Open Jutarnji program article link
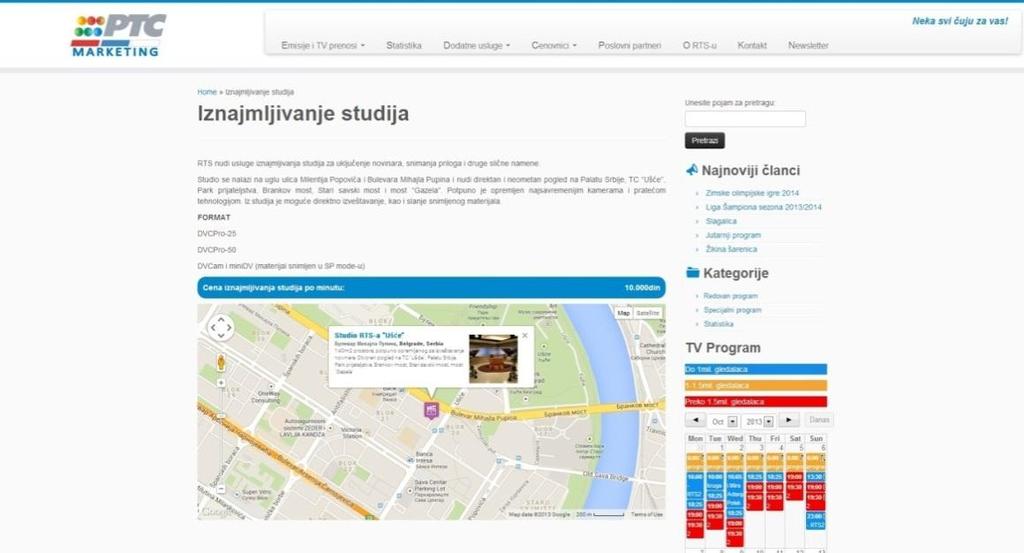The height and width of the screenshot is (553, 1024). coord(733,235)
